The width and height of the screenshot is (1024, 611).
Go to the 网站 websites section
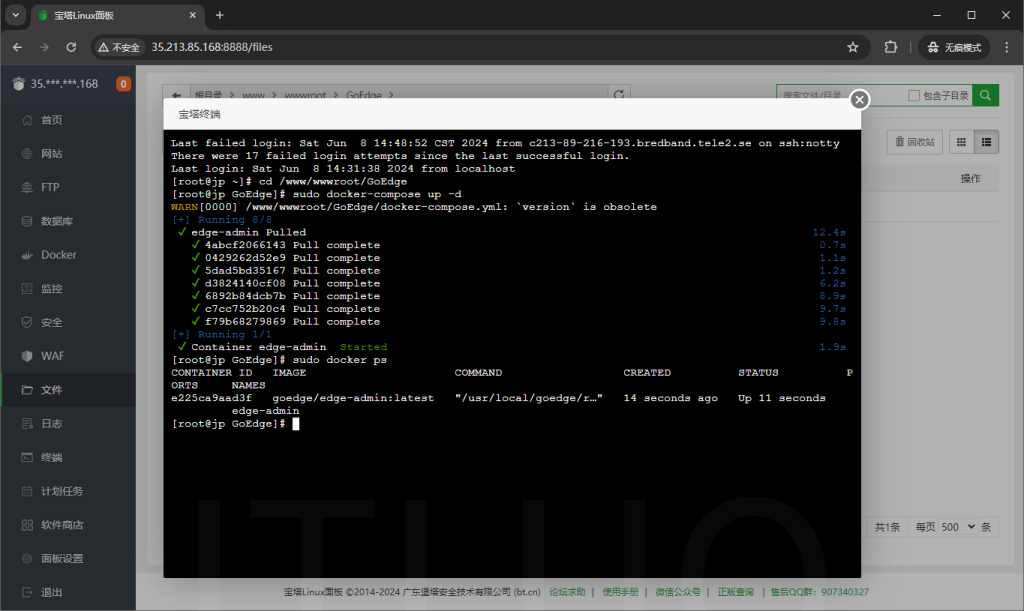point(51,154)
